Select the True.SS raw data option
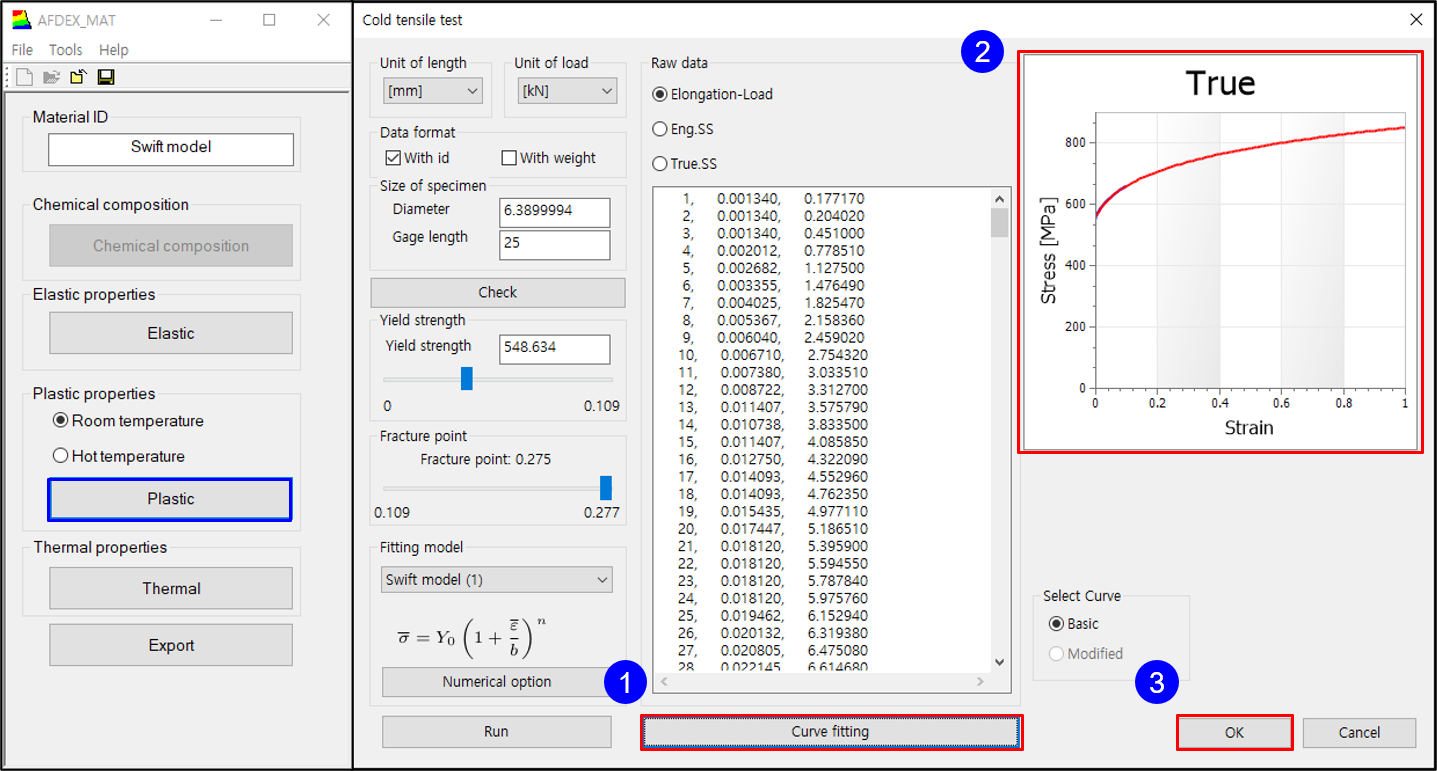The height and width of the screenshot is (771, 1437). tap(685, 164)
